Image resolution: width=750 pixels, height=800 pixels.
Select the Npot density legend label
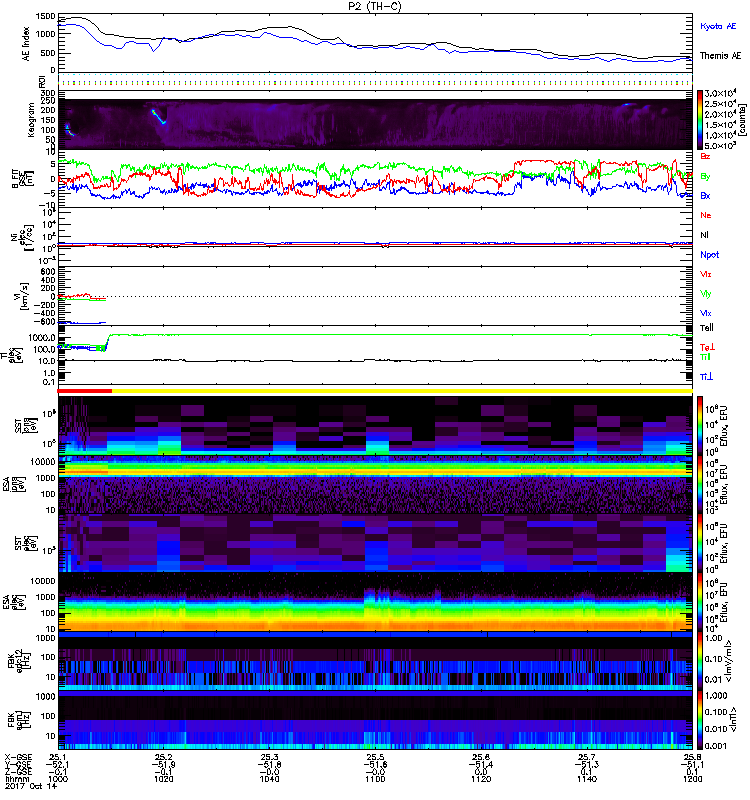(709, 254)
